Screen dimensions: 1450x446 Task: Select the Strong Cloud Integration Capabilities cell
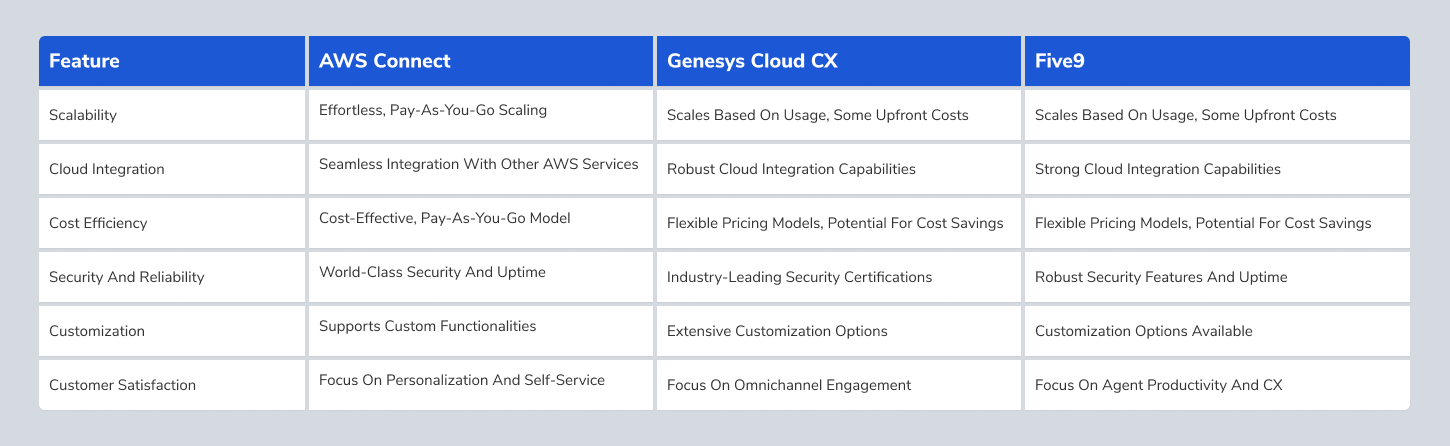click(1157, 169)
